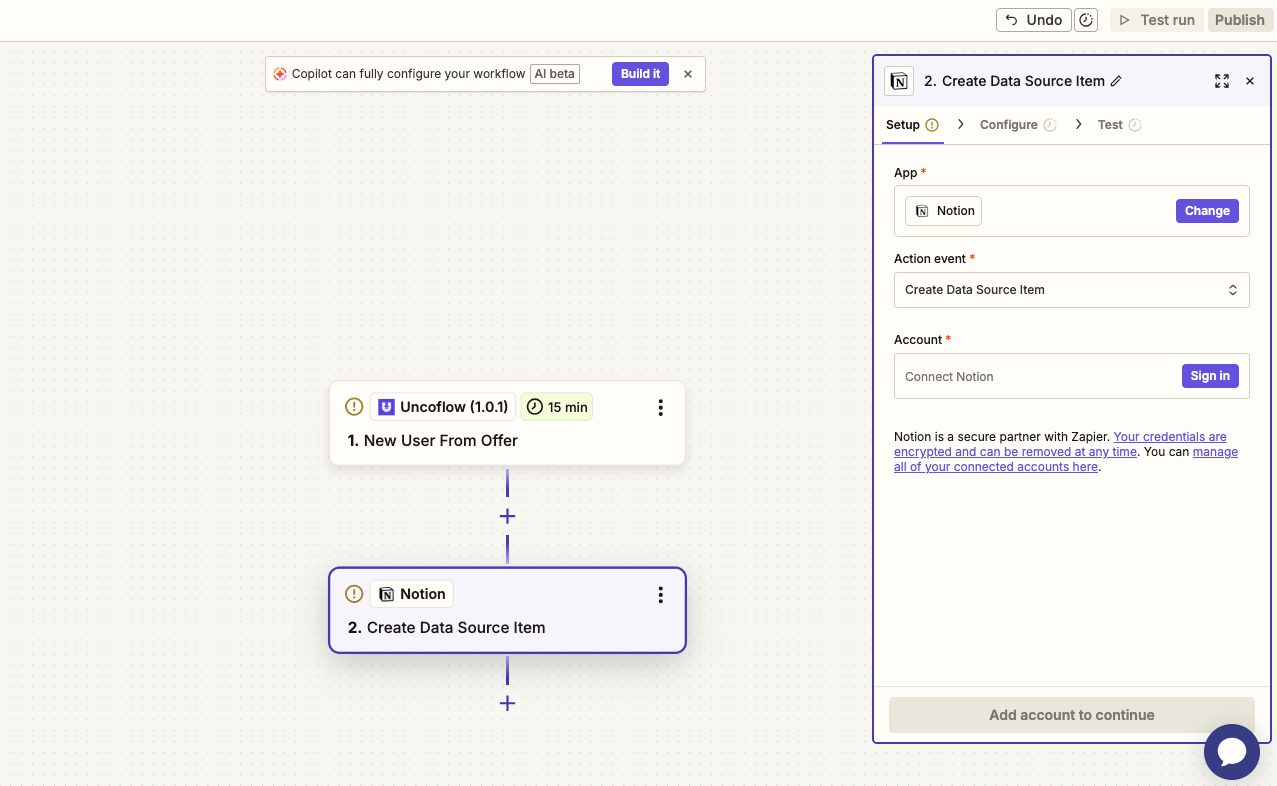Image resolution: width=1277 pixels, height=786 pixels.
Task: Change the selected app
Action: [x=1207, y=211]
